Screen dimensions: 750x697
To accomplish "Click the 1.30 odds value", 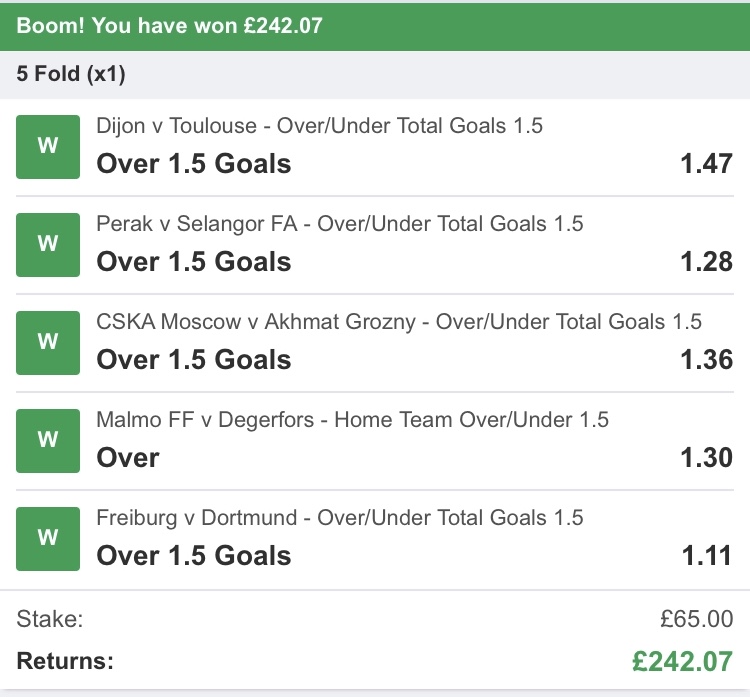I will [x=706, y=457].
